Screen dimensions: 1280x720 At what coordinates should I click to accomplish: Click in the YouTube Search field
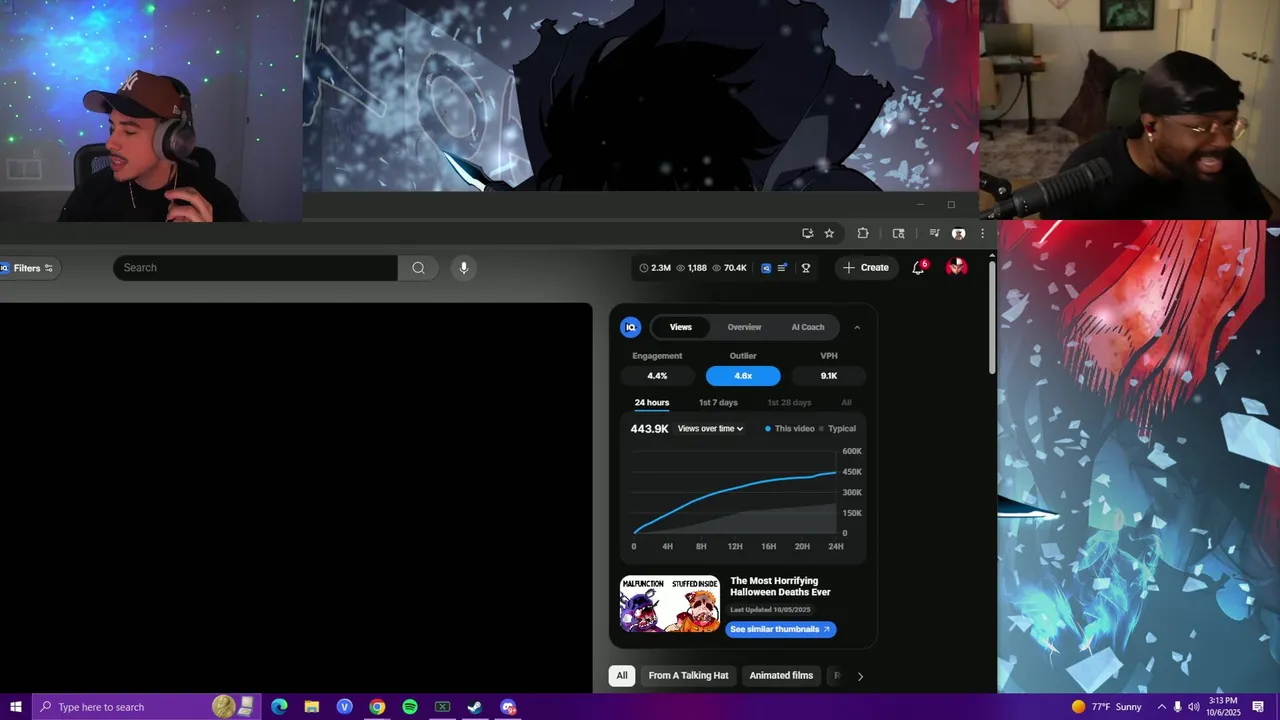pos(255,268)
